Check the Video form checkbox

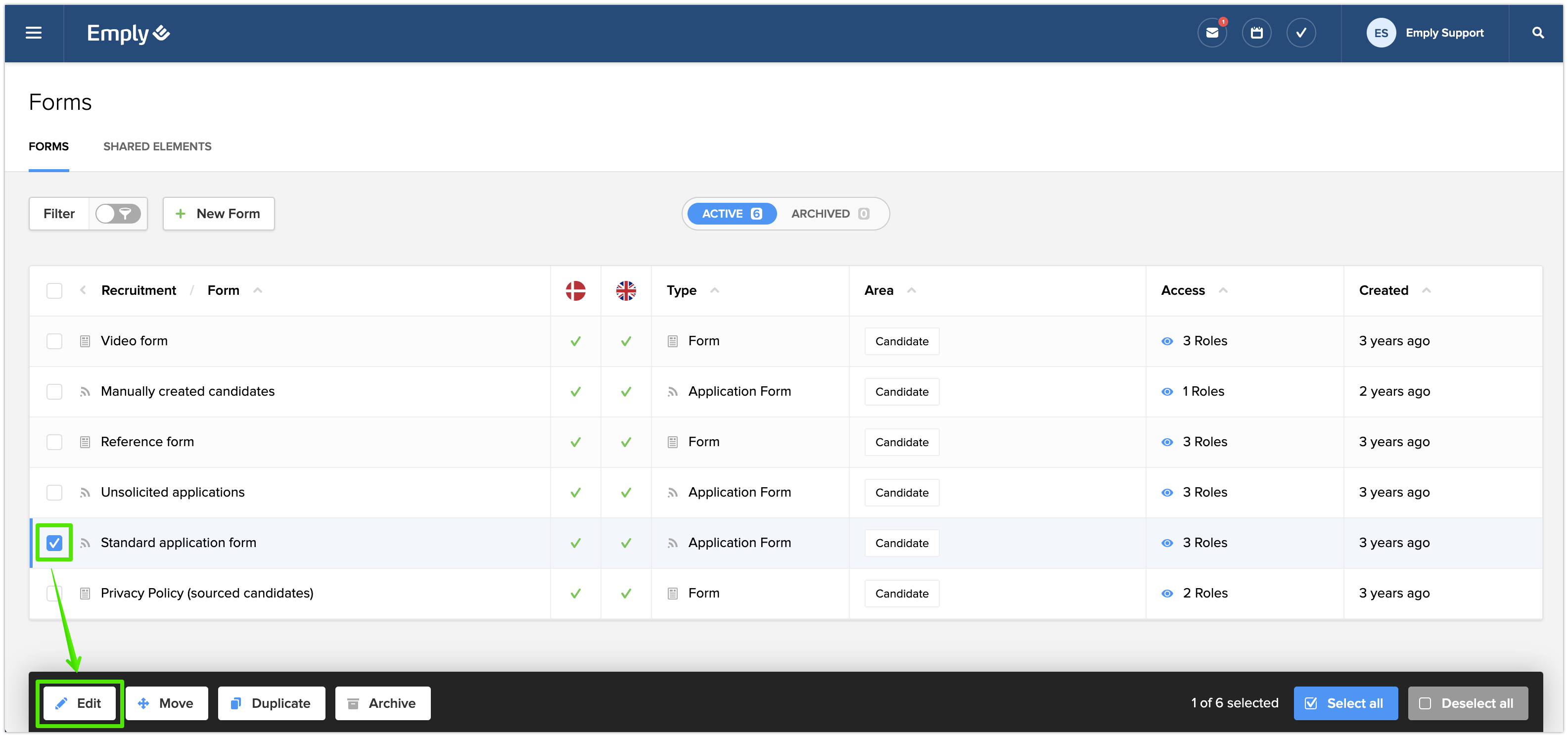tap(54, 341)
